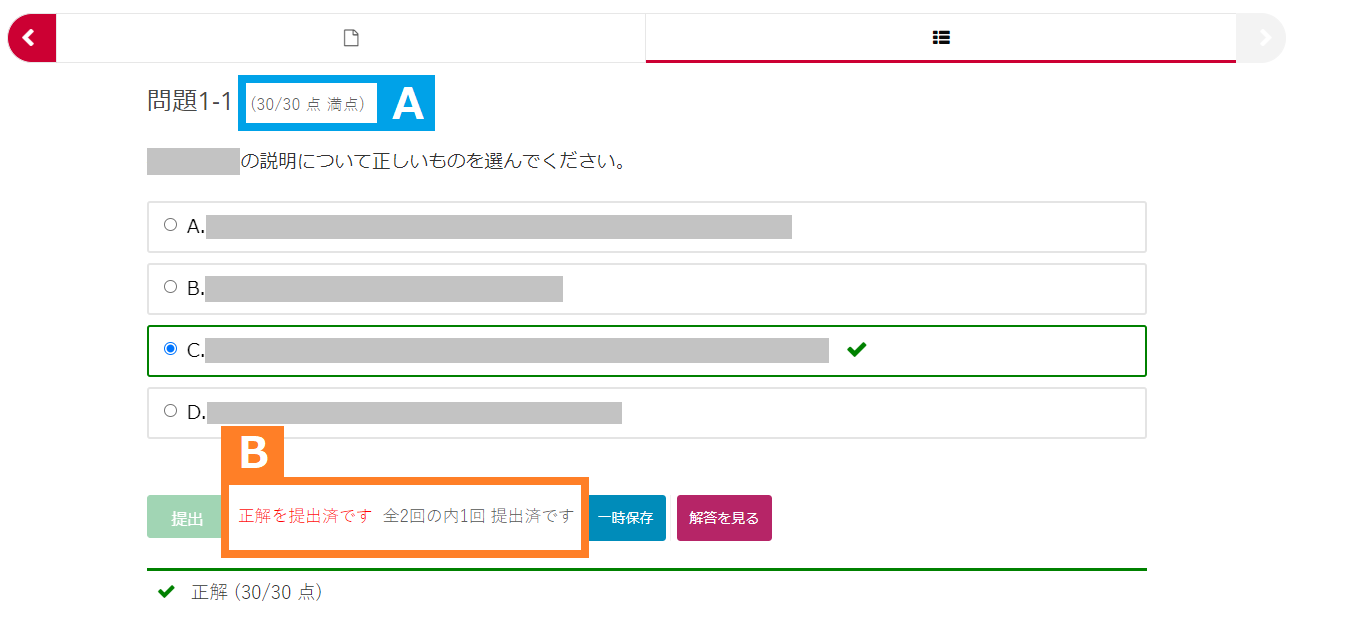The height and width of the screenshot is (628, 1364).
Task: Switch to the list icon tab
Action: coord(940,38)
